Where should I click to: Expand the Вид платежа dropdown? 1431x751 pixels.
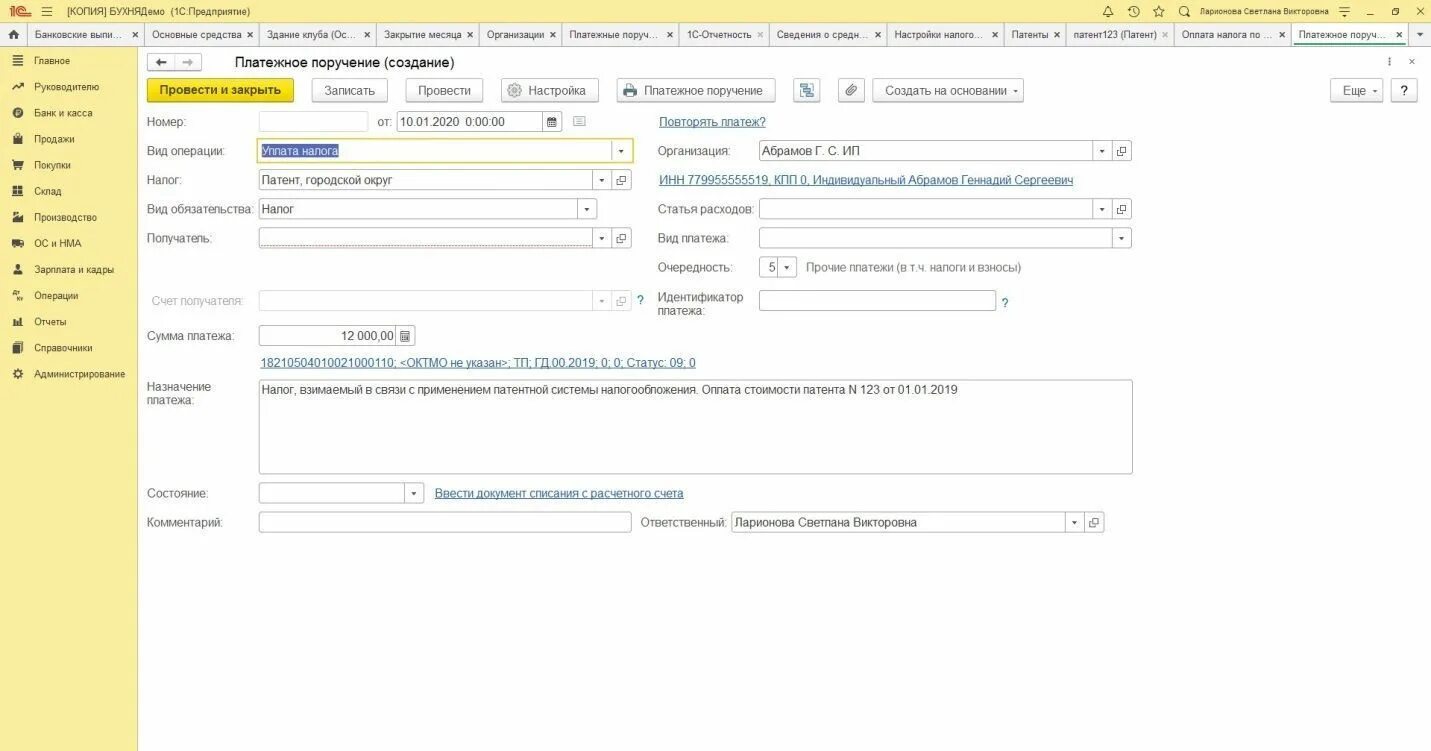pyautogui.click(x=1122, y=238)
